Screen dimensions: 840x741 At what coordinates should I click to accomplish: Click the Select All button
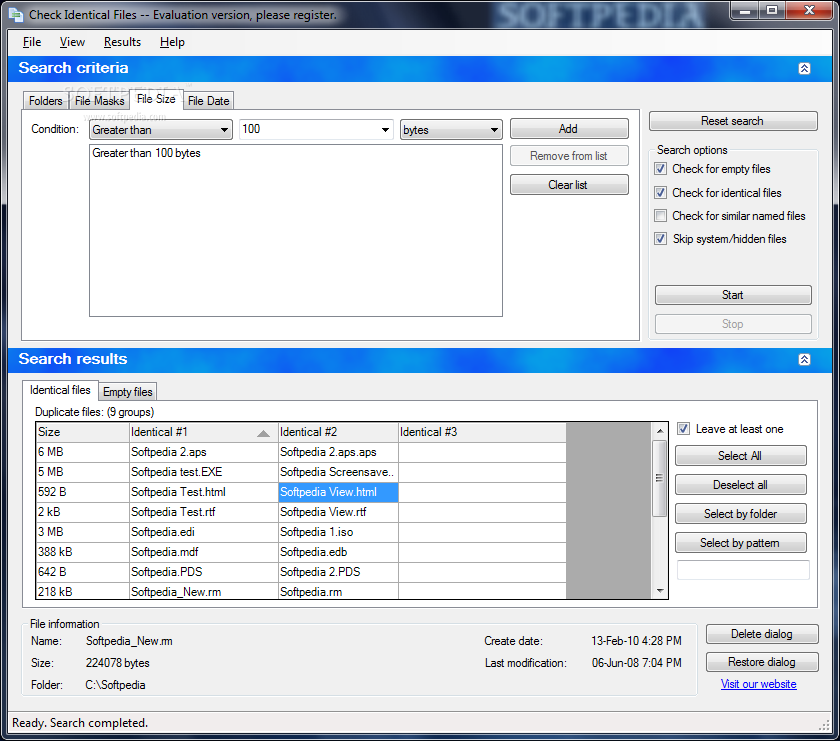coord(740,456)
